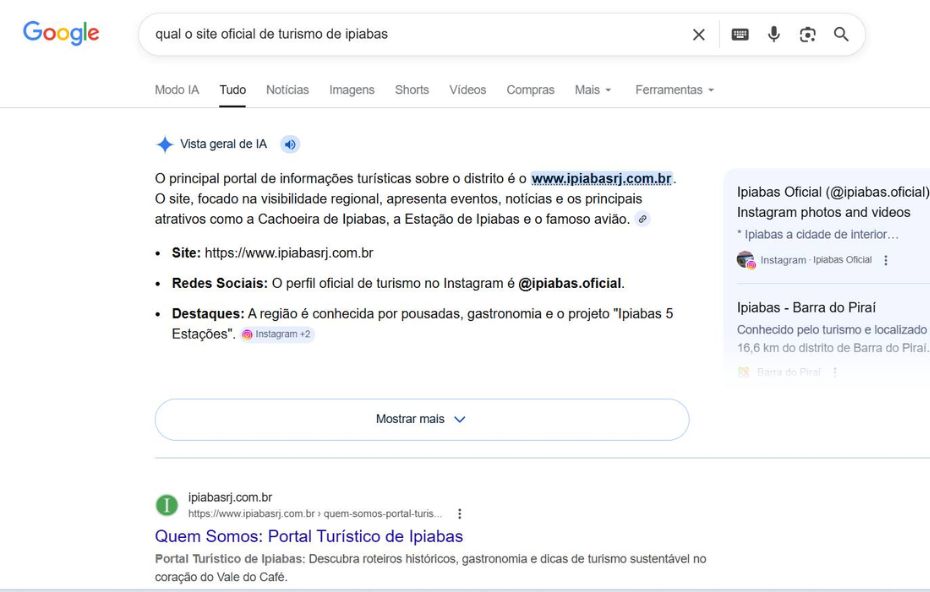Open three-dot menu for ipiabasrj.com.br result
This screenshot has width=930, height=592.
tap(459, 514)
